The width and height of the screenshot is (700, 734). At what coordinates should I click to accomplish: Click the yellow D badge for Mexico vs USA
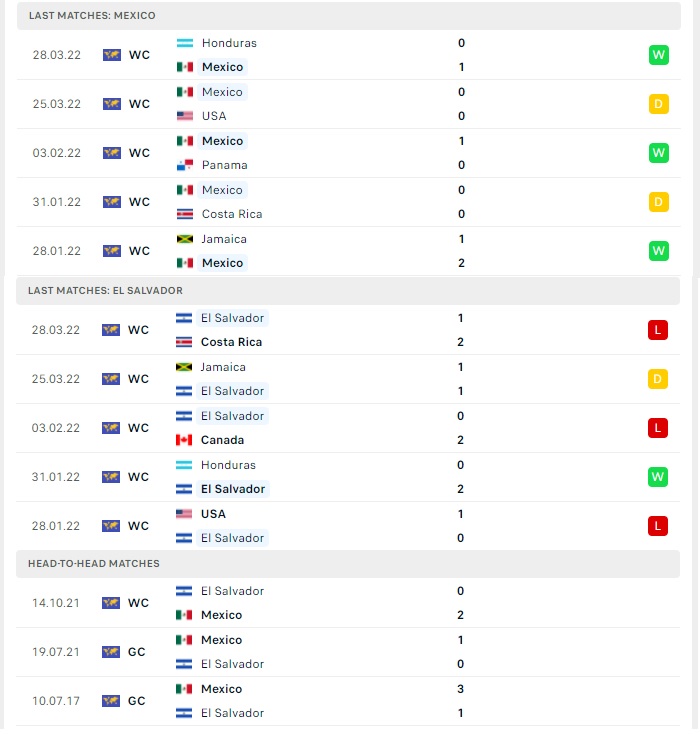pyautogui.click(x=659, y=104)
